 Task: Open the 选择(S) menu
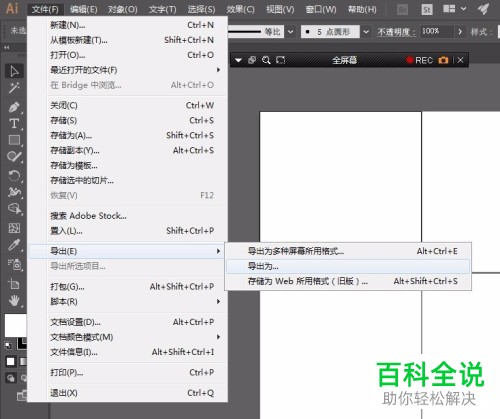point(201,9)
